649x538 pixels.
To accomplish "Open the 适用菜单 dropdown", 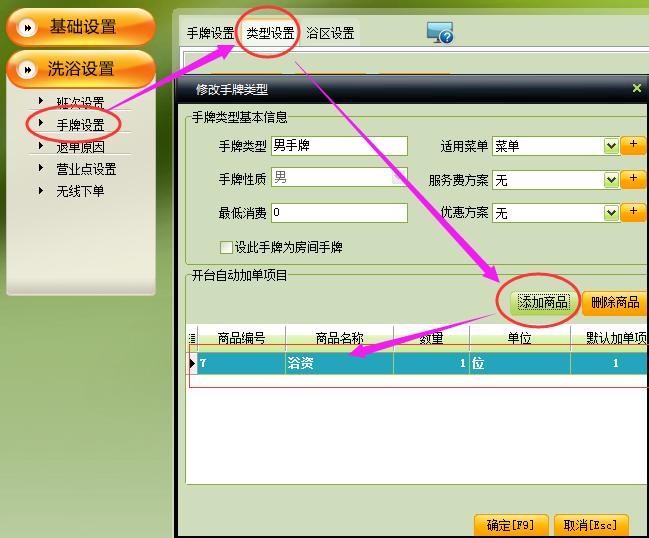I will click(x=611, y=147).
